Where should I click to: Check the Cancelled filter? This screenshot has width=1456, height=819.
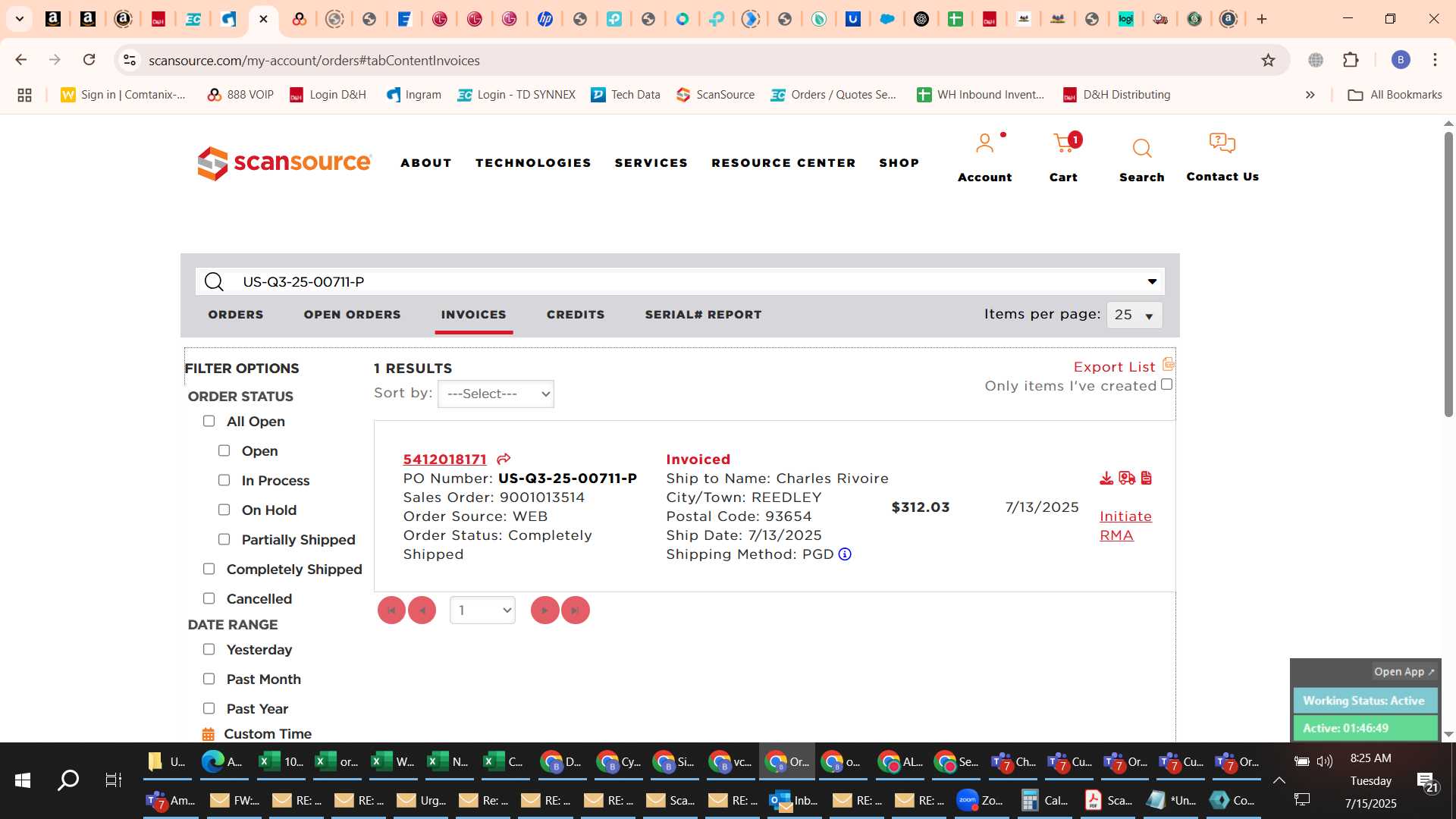[x=209, y=599]
